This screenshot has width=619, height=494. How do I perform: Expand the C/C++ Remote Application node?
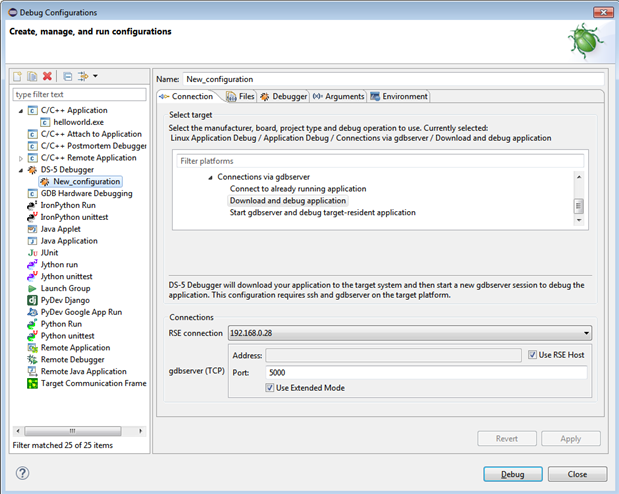click(x=21, y=158)
